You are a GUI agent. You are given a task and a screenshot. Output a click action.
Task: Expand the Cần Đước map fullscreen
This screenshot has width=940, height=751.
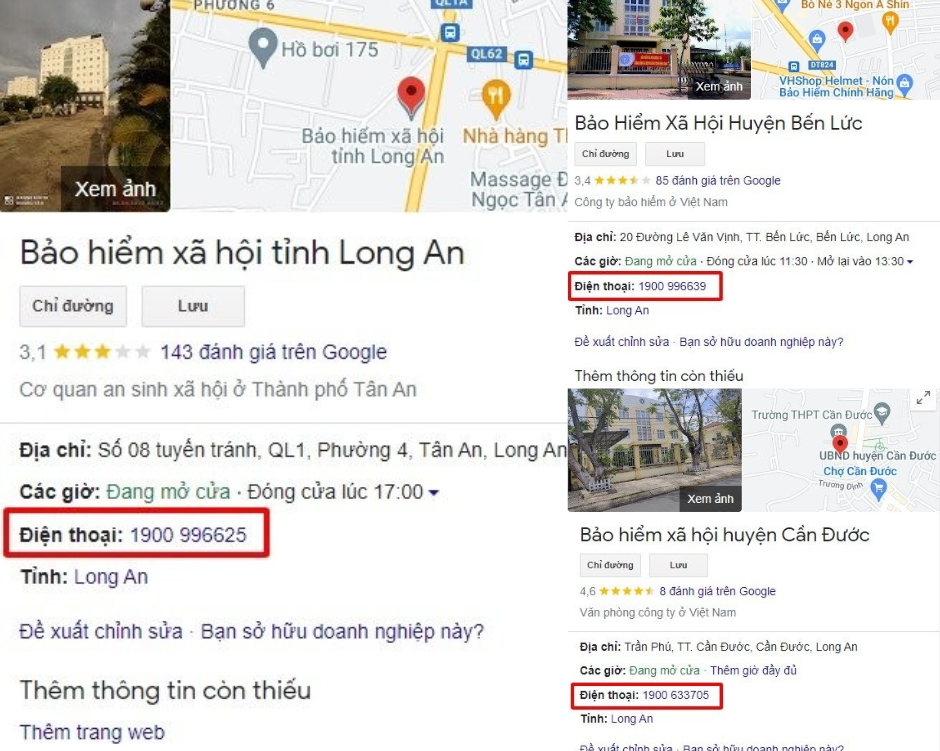(923, 398)
